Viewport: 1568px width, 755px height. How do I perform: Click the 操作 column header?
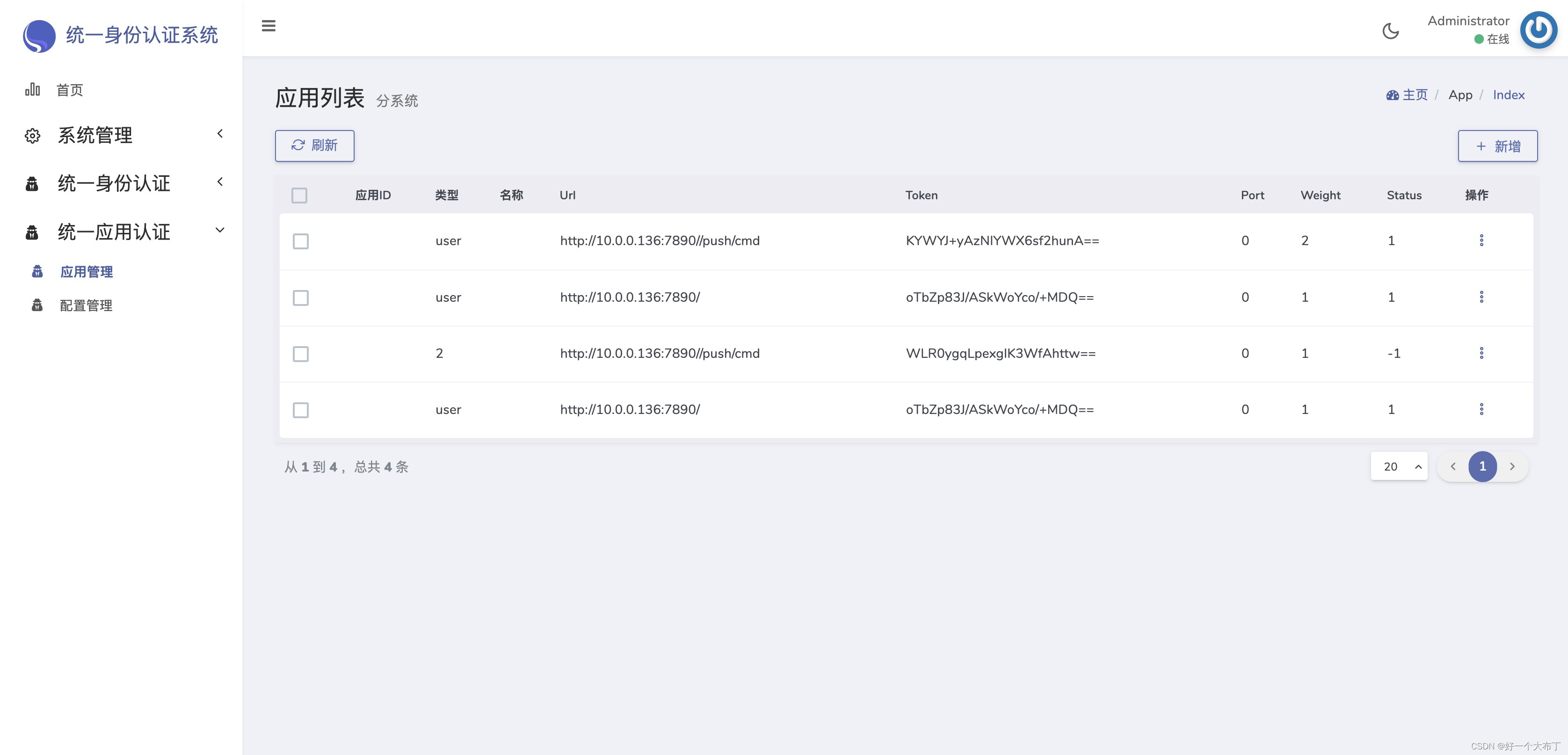pyautogui.click(x=1477, y=195)
